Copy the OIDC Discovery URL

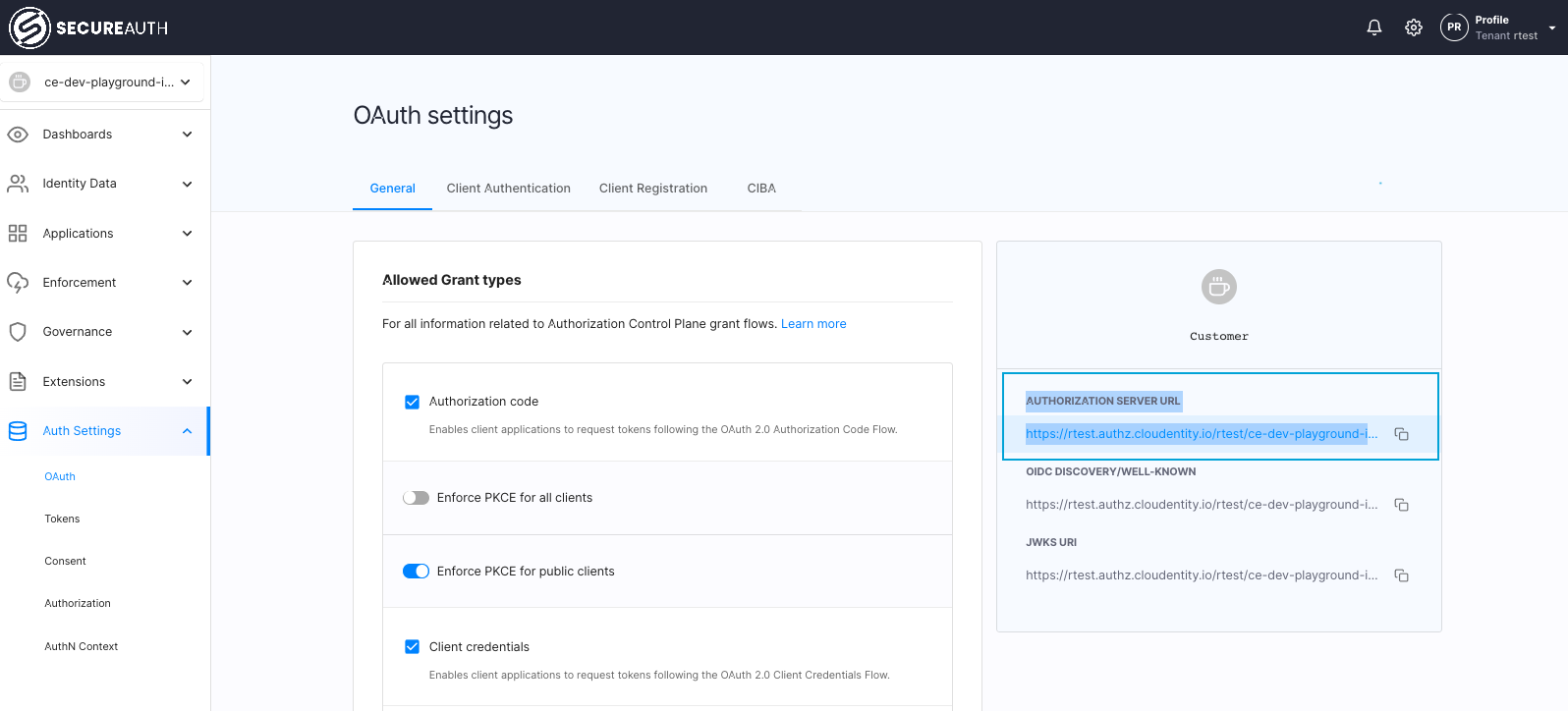click(1402, 505)
